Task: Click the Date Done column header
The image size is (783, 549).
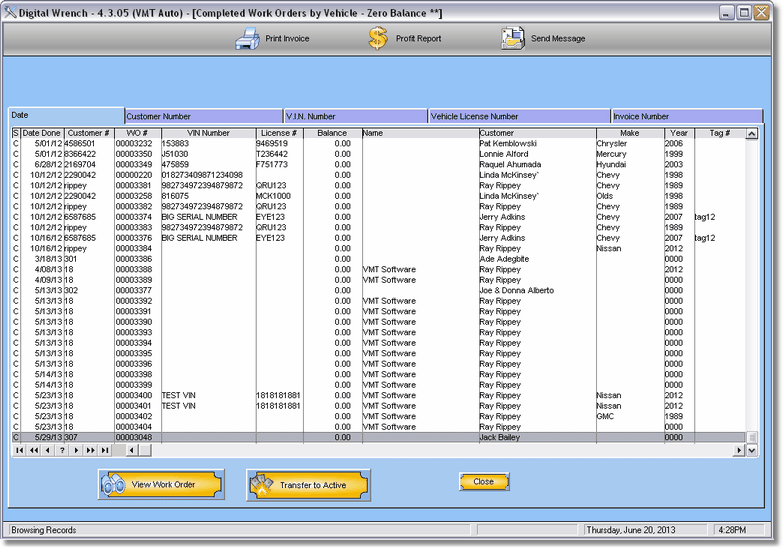Action: coord(41,133)
